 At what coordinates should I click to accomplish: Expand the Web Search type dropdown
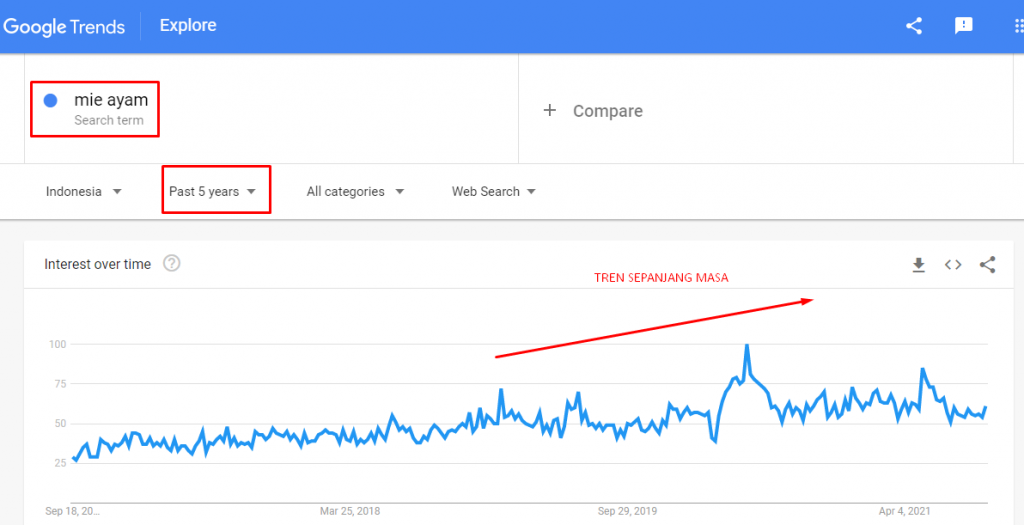(494, 191)
